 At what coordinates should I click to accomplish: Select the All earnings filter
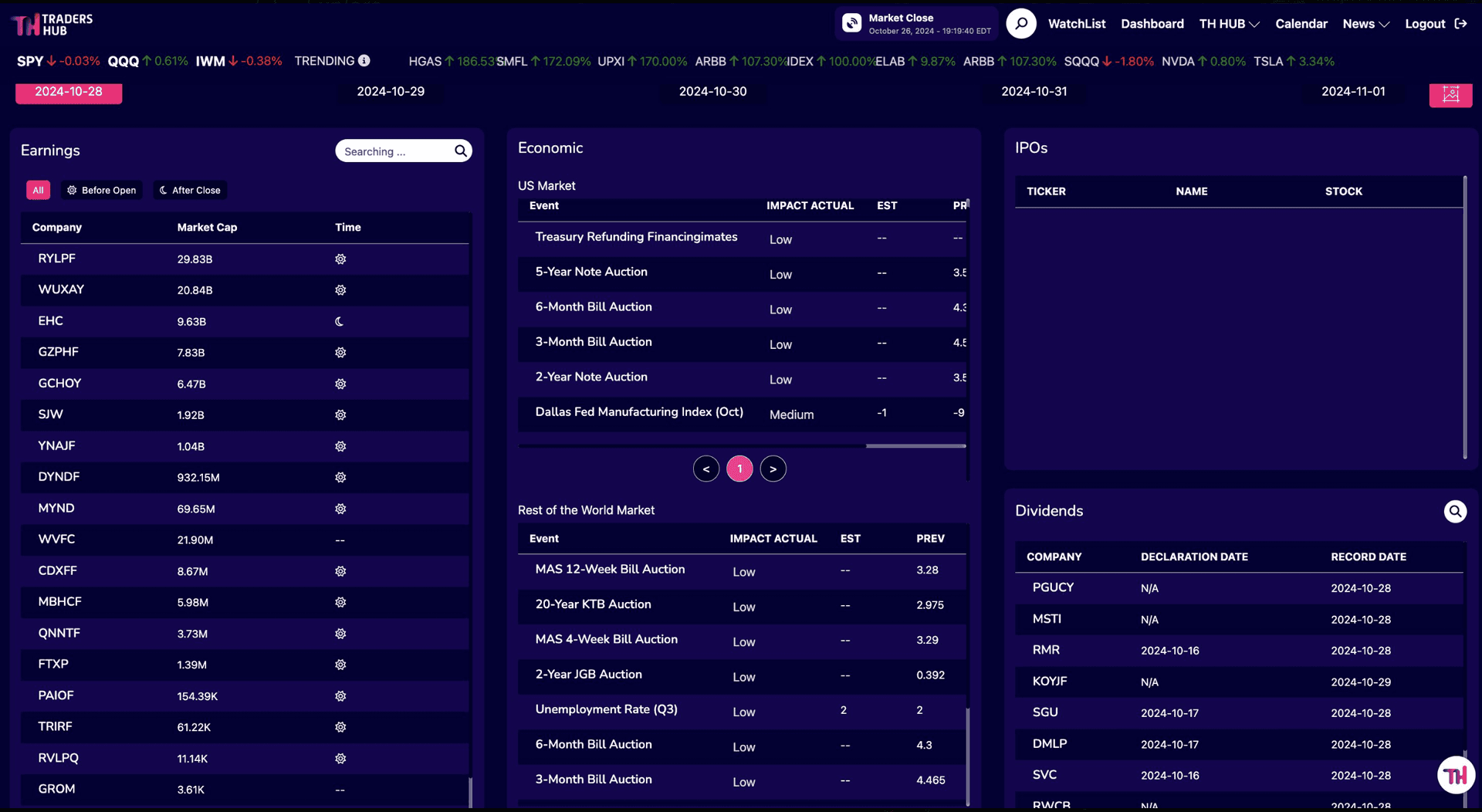pyautogui.click(x=38, y=190)
